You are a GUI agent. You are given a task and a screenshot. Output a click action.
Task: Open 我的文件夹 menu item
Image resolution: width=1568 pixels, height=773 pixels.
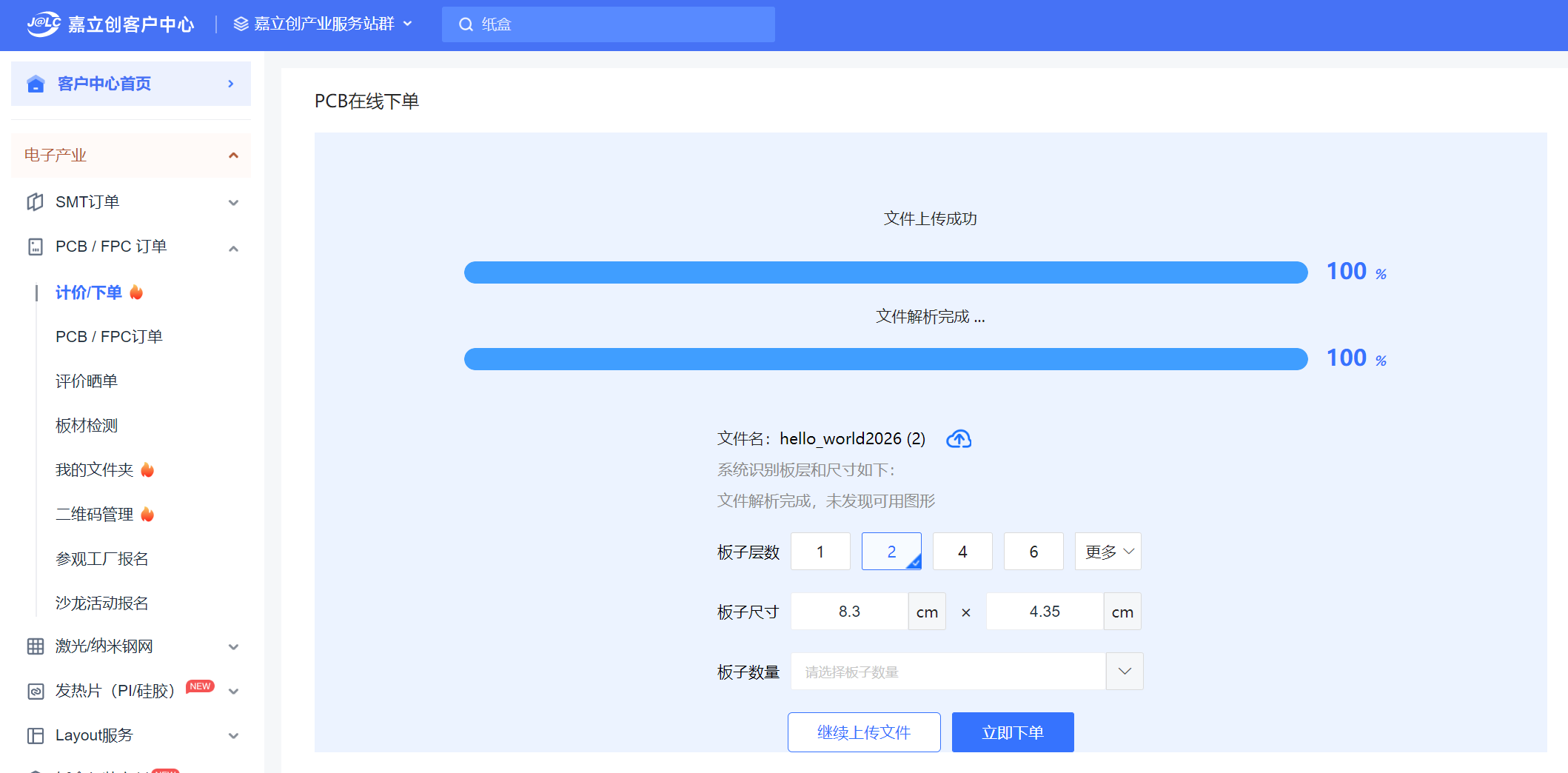[95, 470]
